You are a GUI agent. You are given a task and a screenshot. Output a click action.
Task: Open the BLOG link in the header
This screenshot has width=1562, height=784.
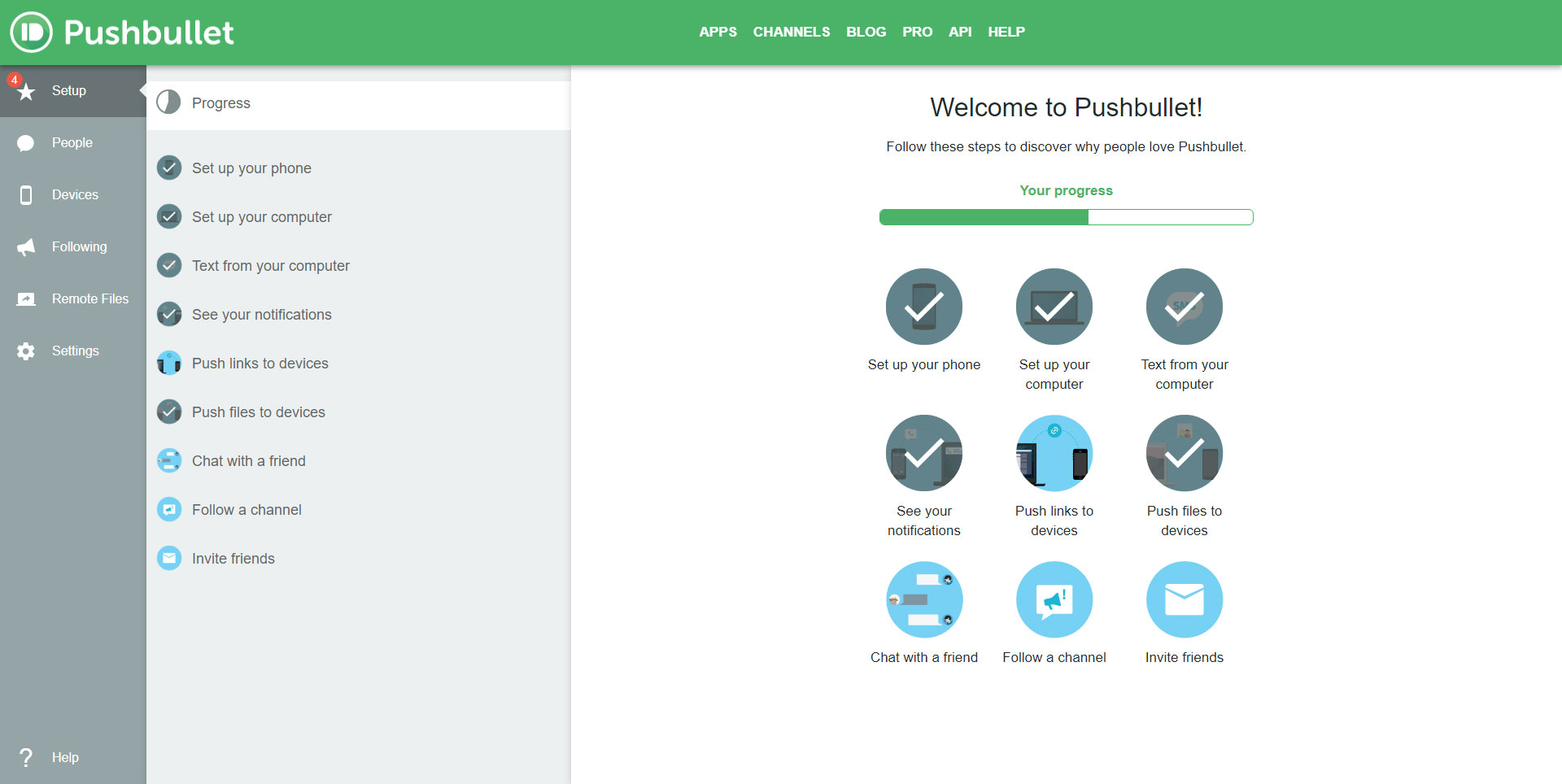click(866, 32)
